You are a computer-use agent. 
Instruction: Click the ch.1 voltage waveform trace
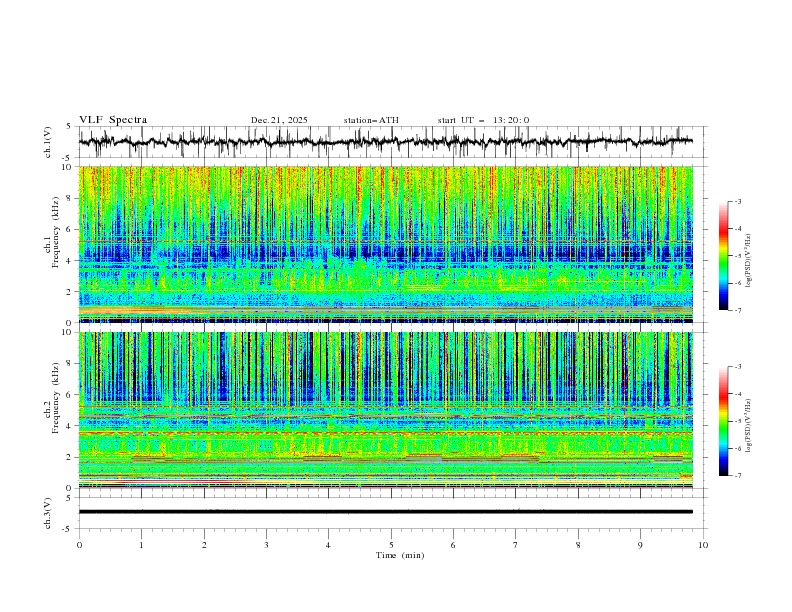tap(386, 142)
